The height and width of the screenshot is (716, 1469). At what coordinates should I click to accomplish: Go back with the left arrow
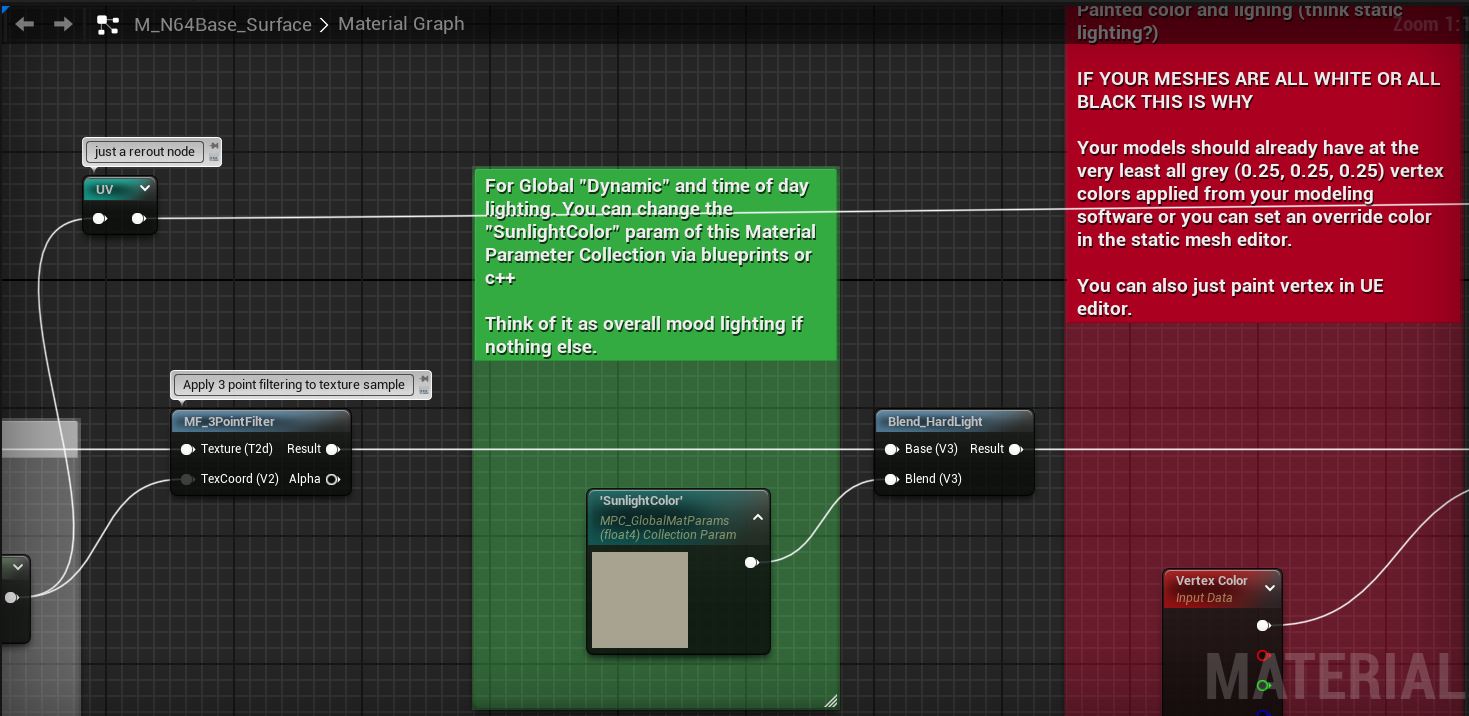25,24
